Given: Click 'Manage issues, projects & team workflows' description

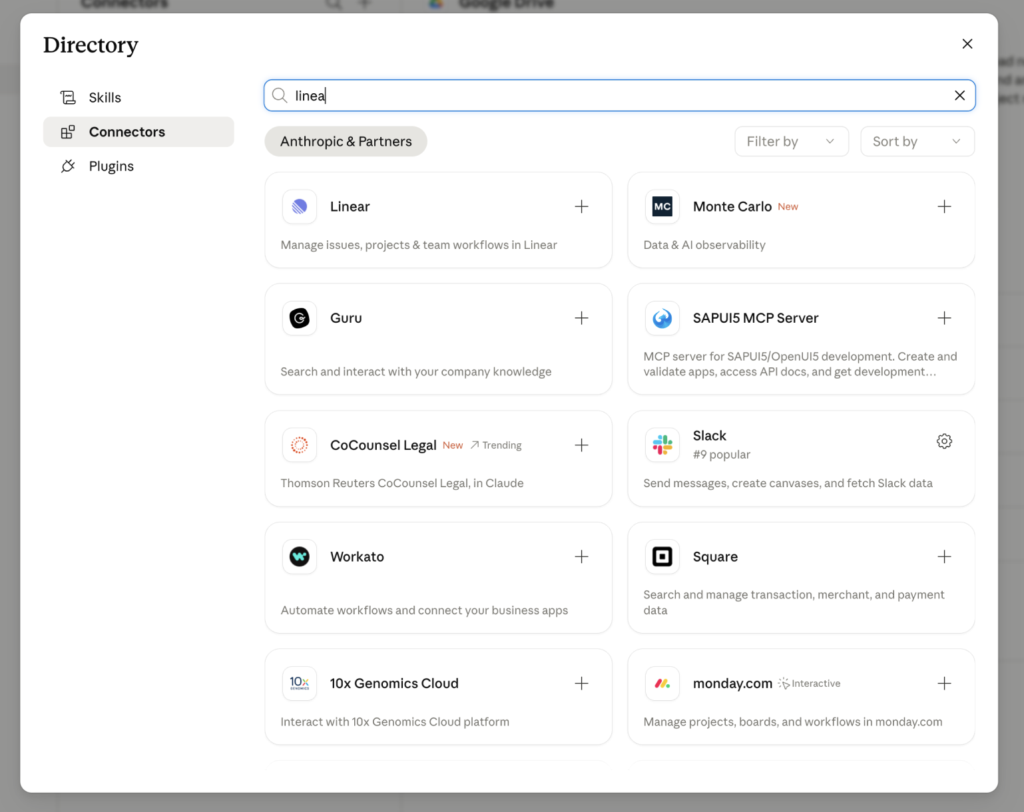Looking at the screenshot, I should pyautogui.click(x=419, y=245).
